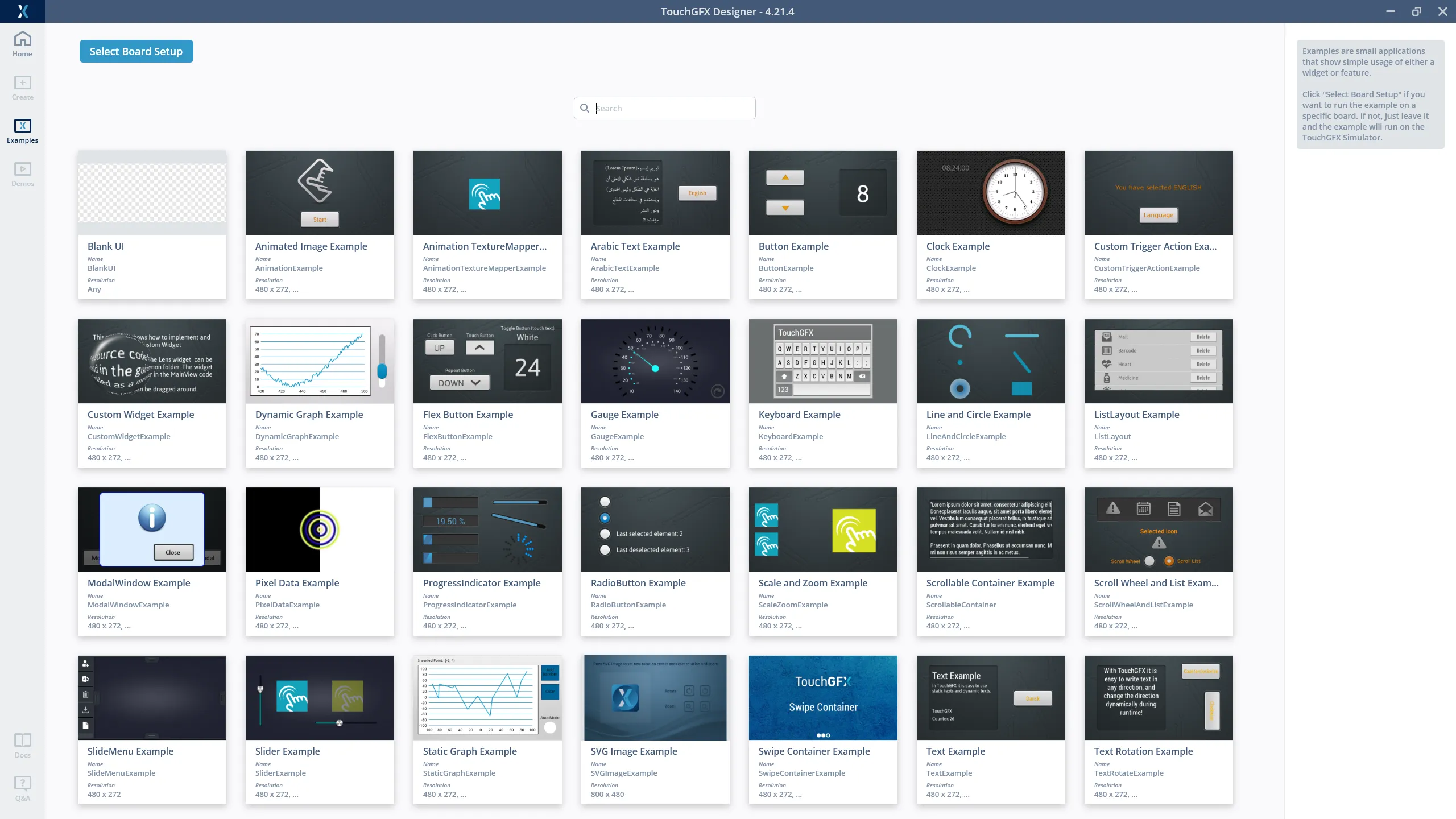Viewport: 1456px width, 819px height.
Task: Click Select Board Setup button
Action: point(136,51)
